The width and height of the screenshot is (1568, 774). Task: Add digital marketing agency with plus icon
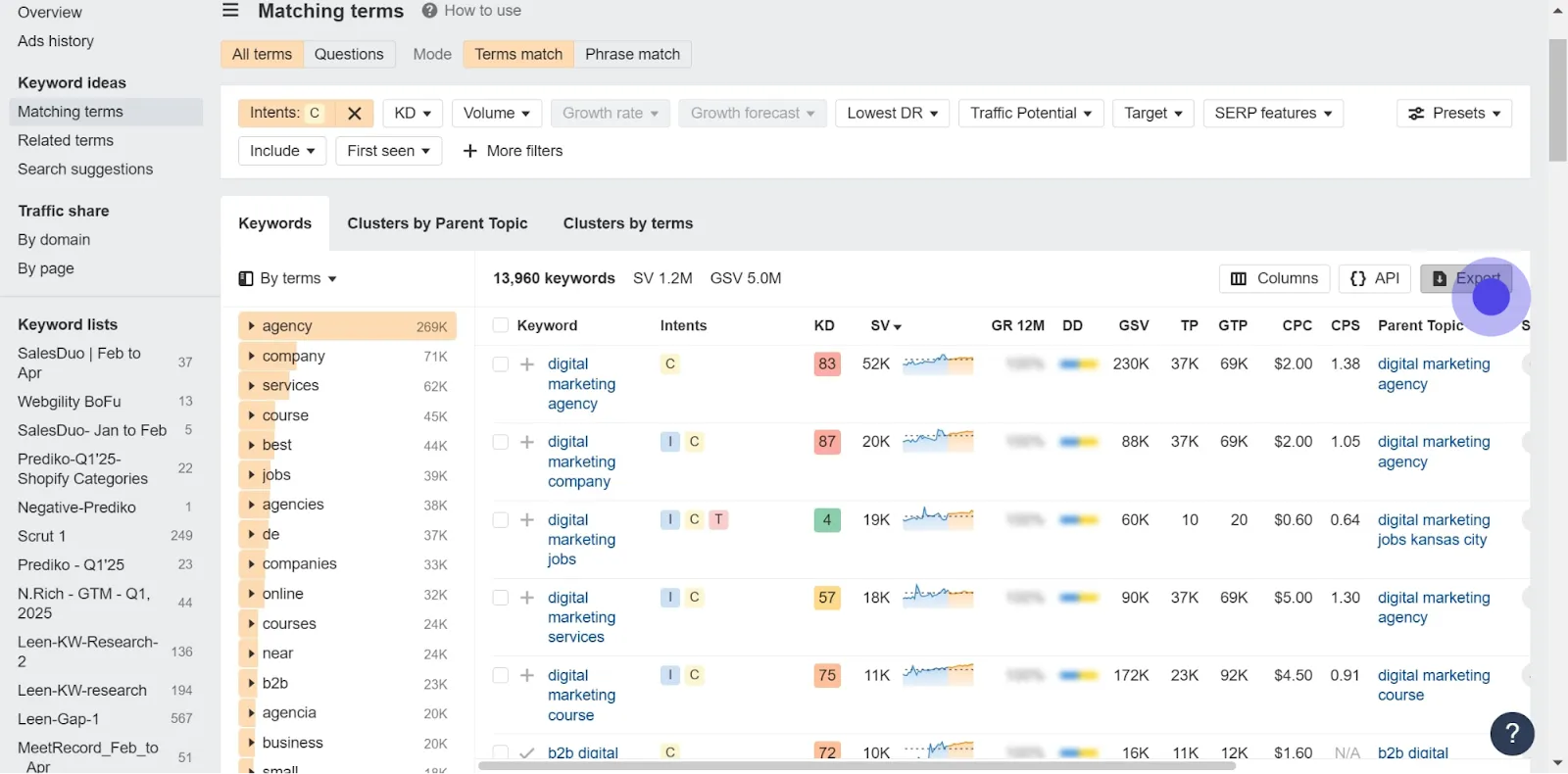(x=527, y=364)
